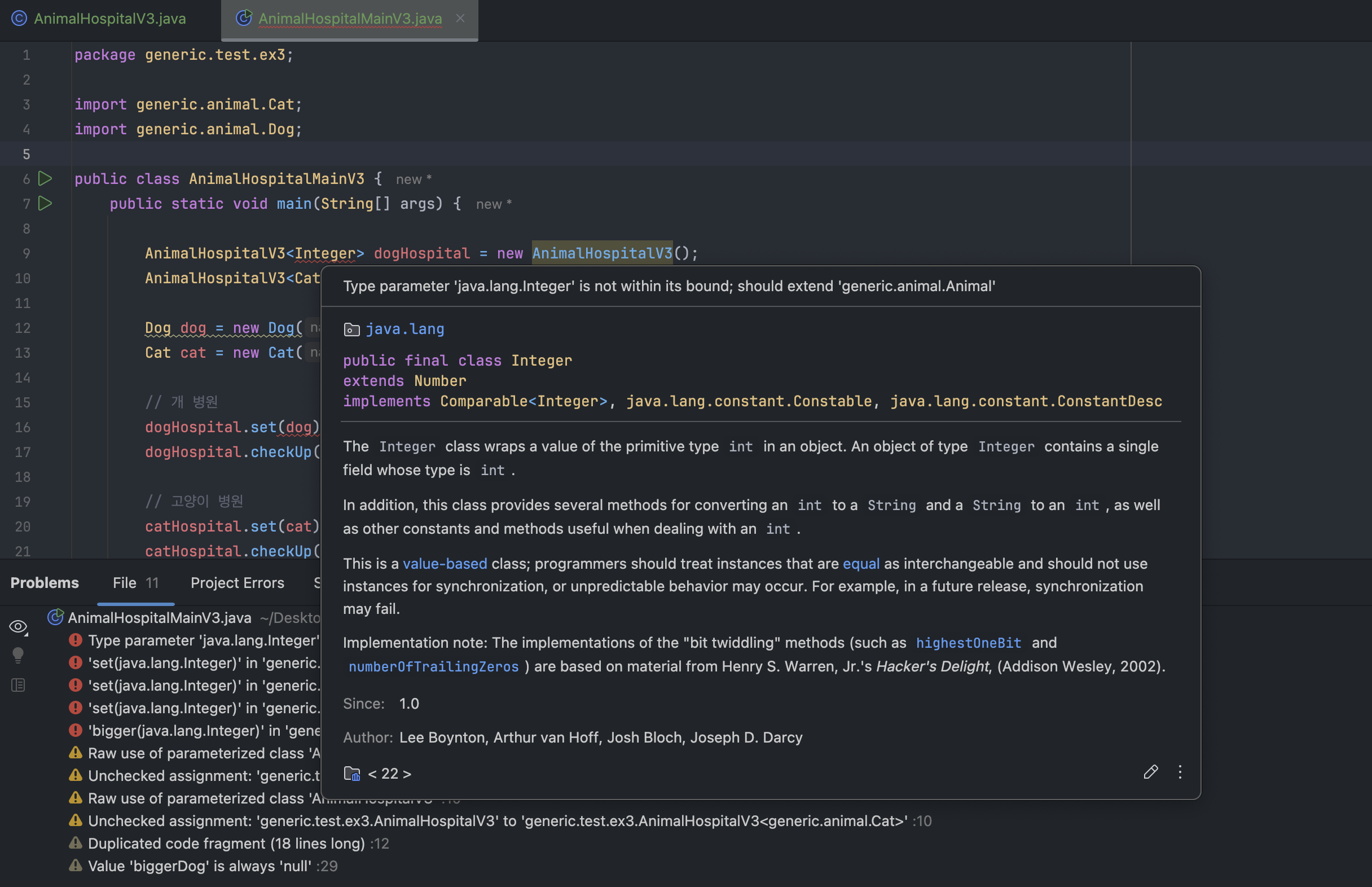Open the Project Errors tab

coord(237,583)
